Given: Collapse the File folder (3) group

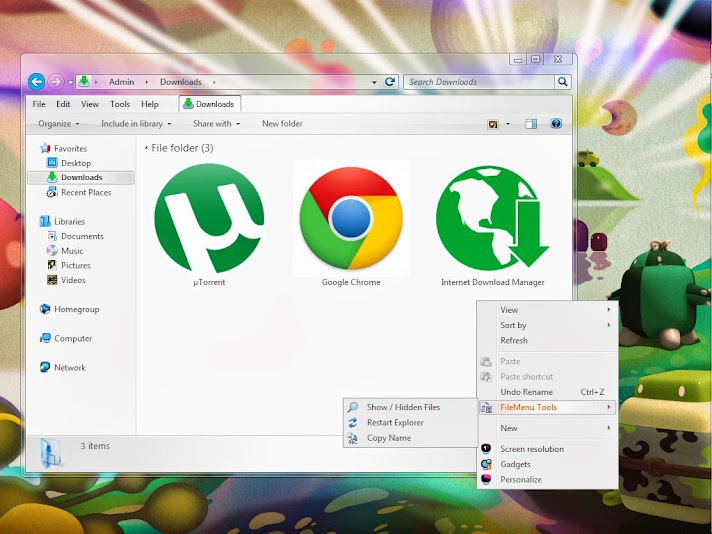Looking at the screenshot, I should pos(146,148).
